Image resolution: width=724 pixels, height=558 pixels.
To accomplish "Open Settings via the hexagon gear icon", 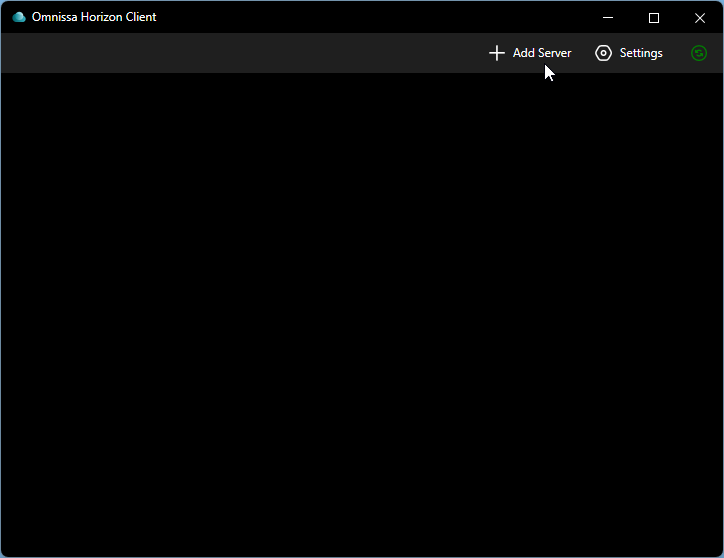I will 603,53.
